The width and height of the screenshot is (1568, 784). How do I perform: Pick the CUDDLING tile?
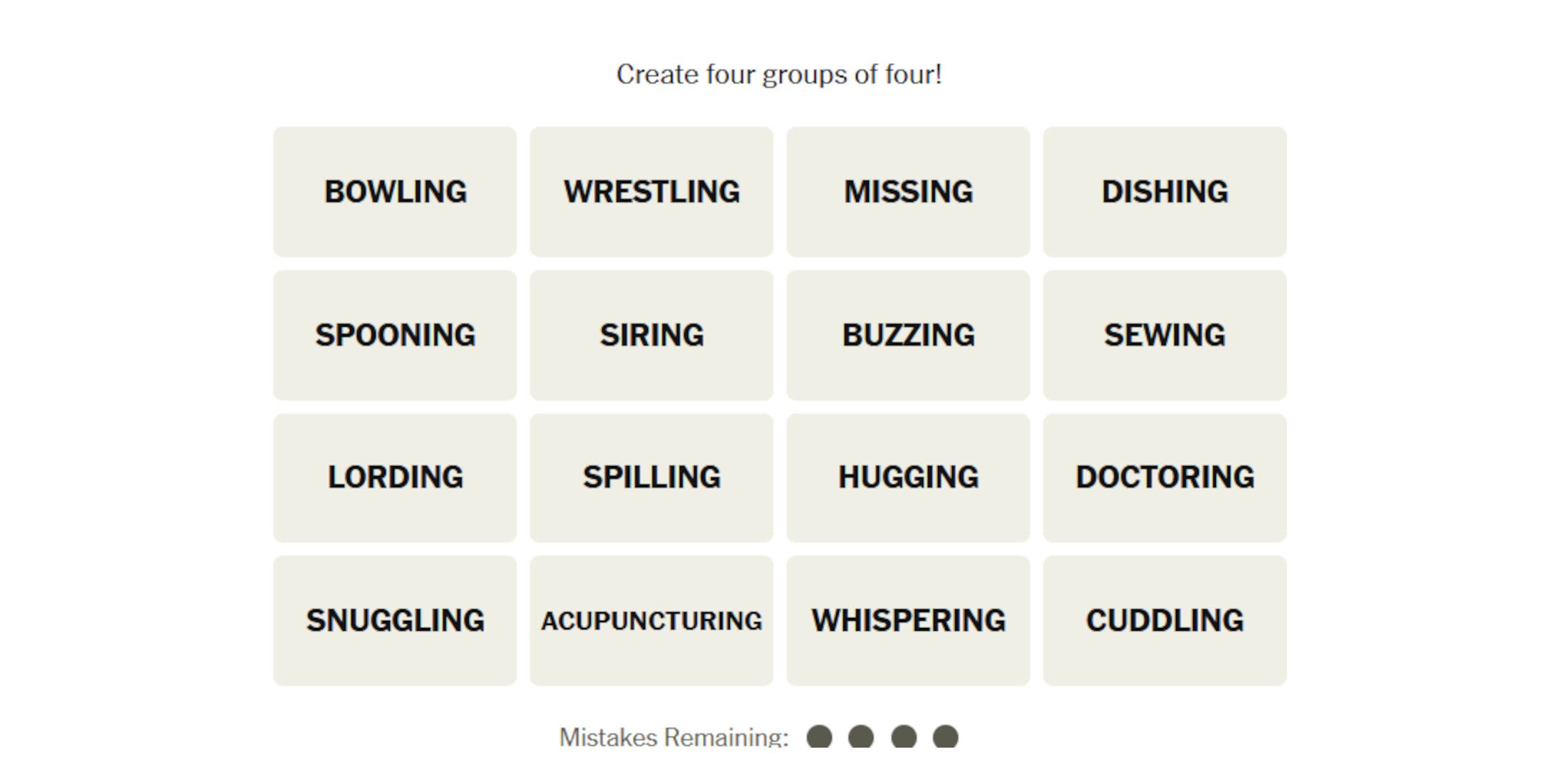point(1165,621)
